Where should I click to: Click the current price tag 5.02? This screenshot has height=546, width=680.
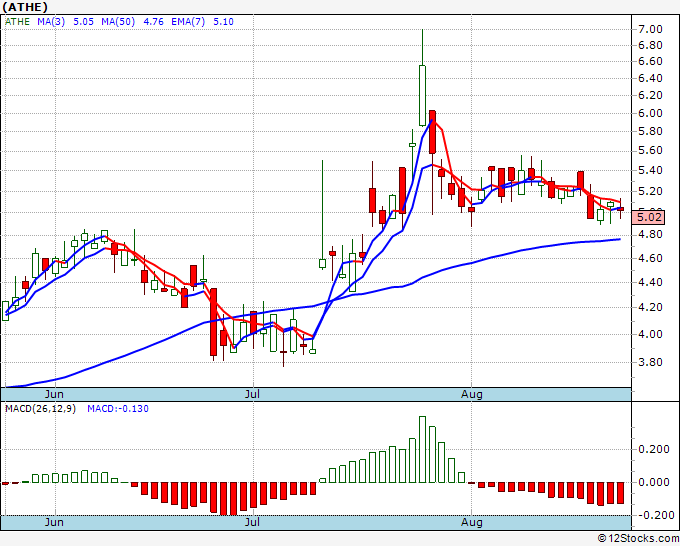tap(648, 216)
